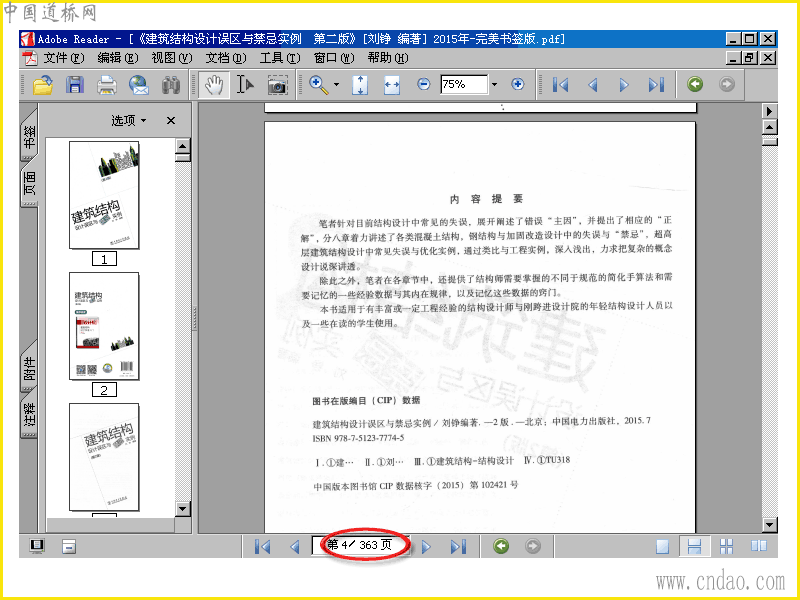The width and height of the screenshot is (800, 600).
Task: Switch to continuous page layout
Action: point(694,546)
